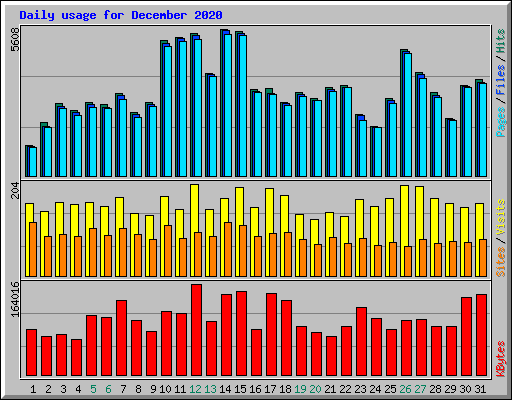Click the cyan pages bar for day 10
Image resolution: width=512 pixels, height=400 pixels.
click(x=168, y=111)
